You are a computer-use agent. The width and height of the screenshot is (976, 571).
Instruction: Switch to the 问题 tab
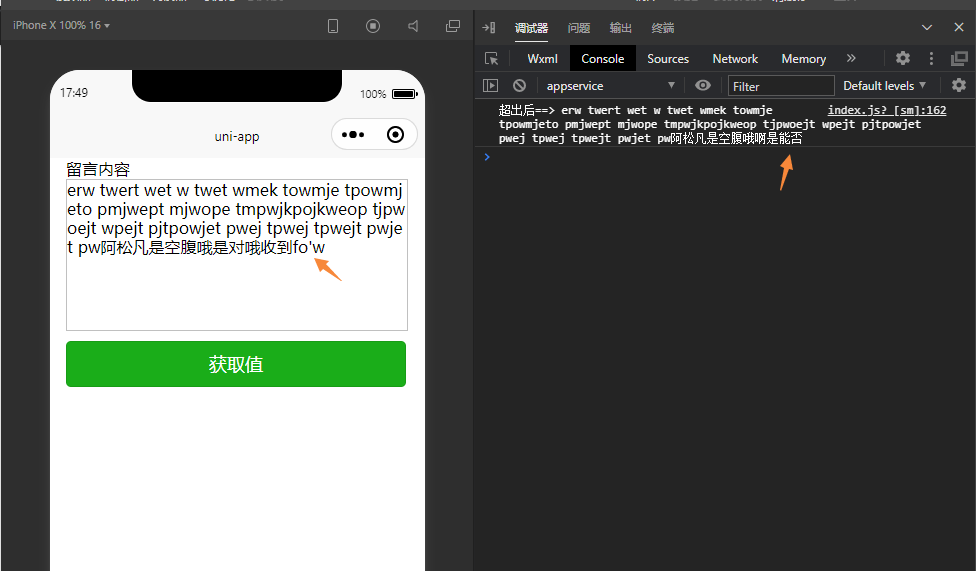[578, 28]
